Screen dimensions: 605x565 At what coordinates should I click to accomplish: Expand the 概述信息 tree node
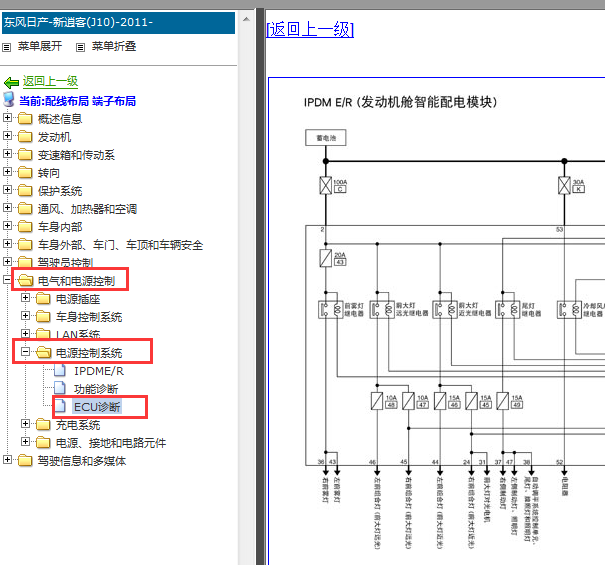pos(7,117)
